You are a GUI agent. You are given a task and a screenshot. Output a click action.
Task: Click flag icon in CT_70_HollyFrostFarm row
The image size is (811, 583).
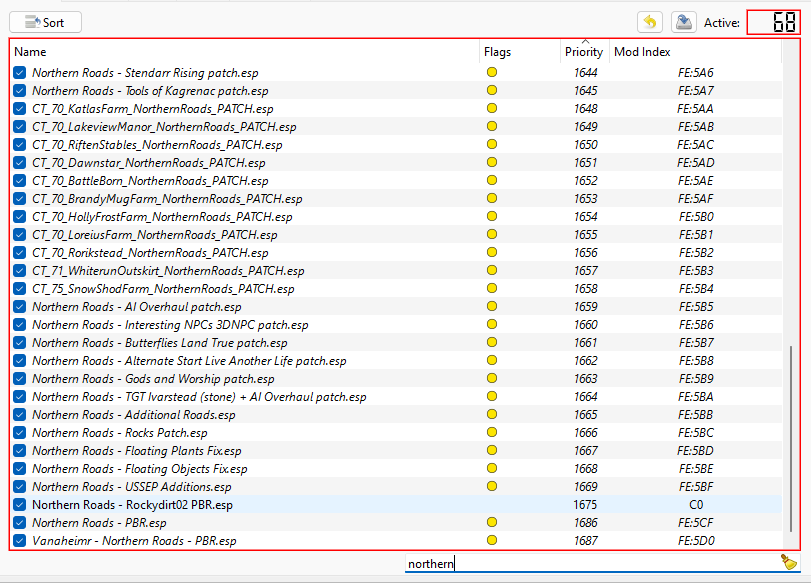[492, 216]
